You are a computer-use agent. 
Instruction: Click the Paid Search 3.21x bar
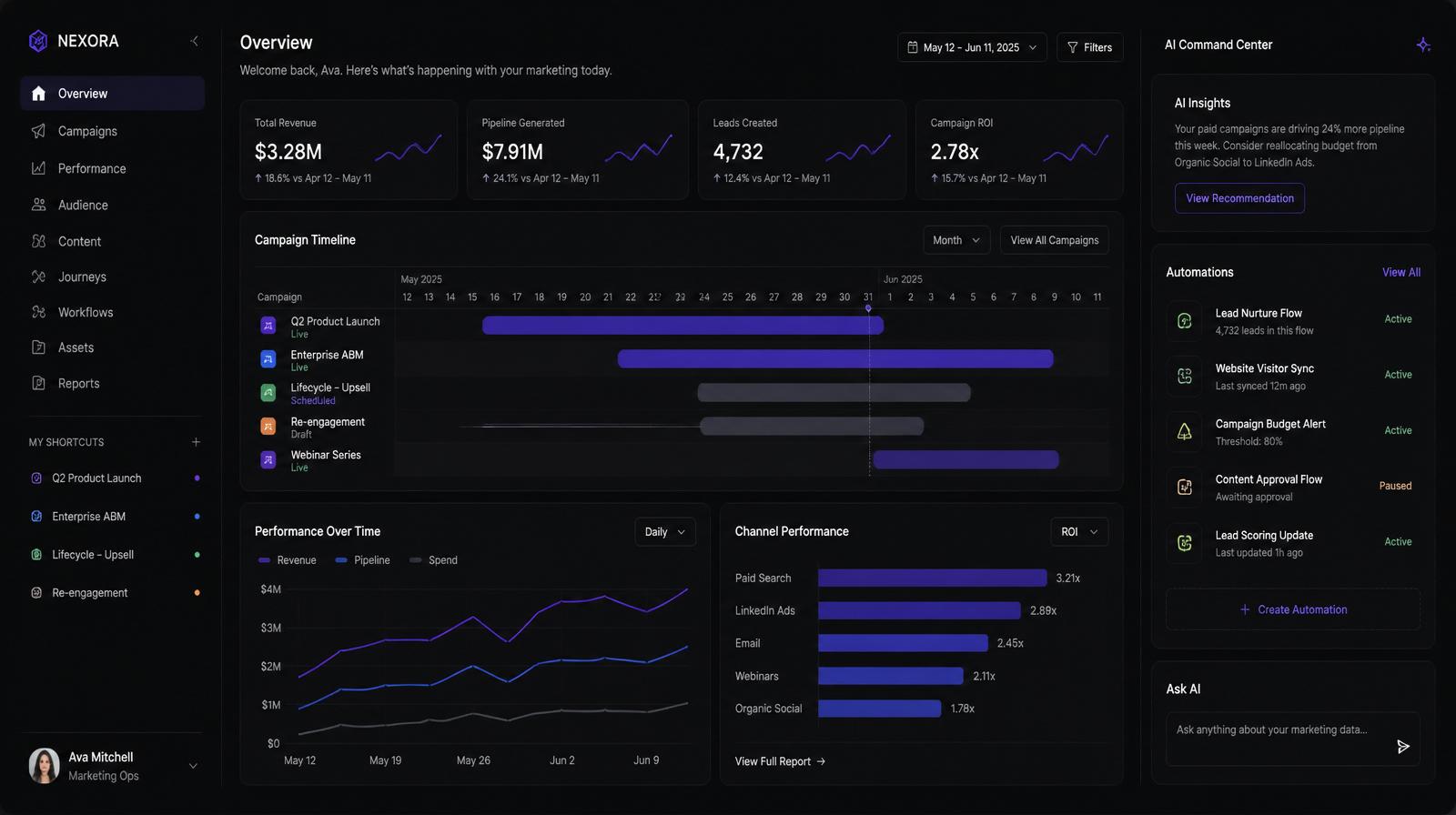click(933, 578)
